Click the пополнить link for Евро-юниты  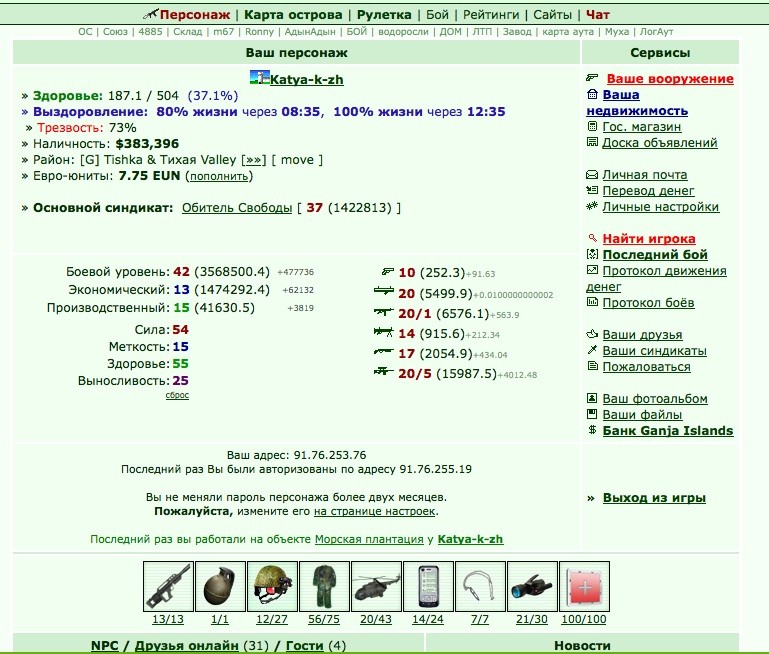point(219,176)
